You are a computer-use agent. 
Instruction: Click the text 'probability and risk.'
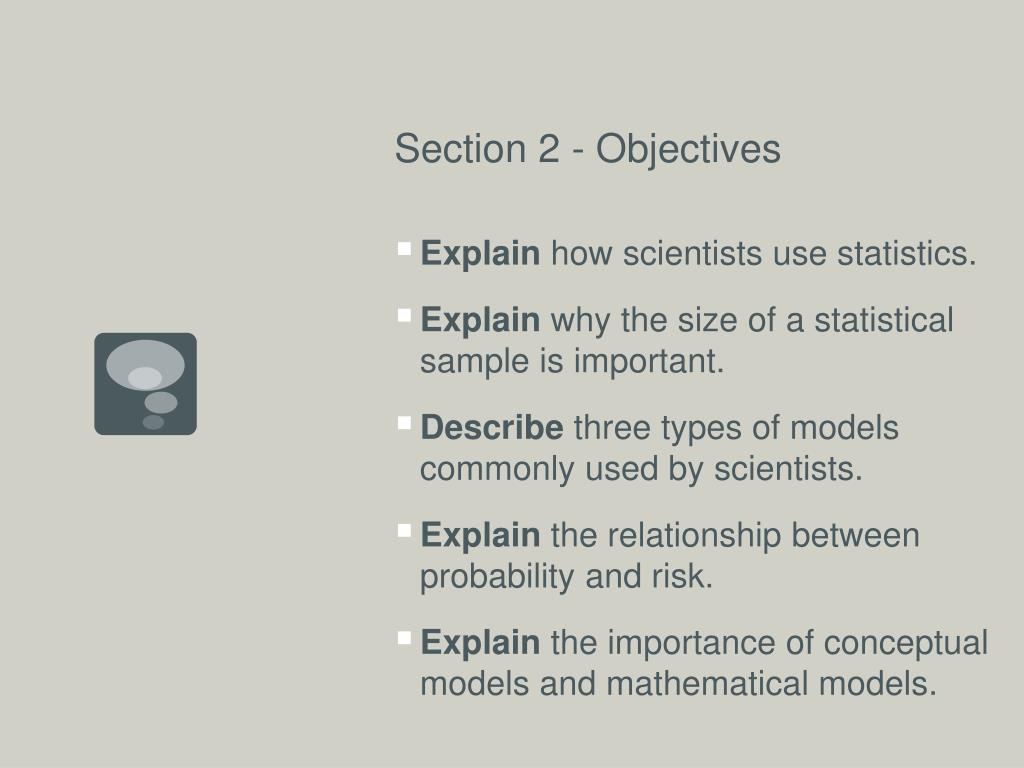click(x=566, y=577)
